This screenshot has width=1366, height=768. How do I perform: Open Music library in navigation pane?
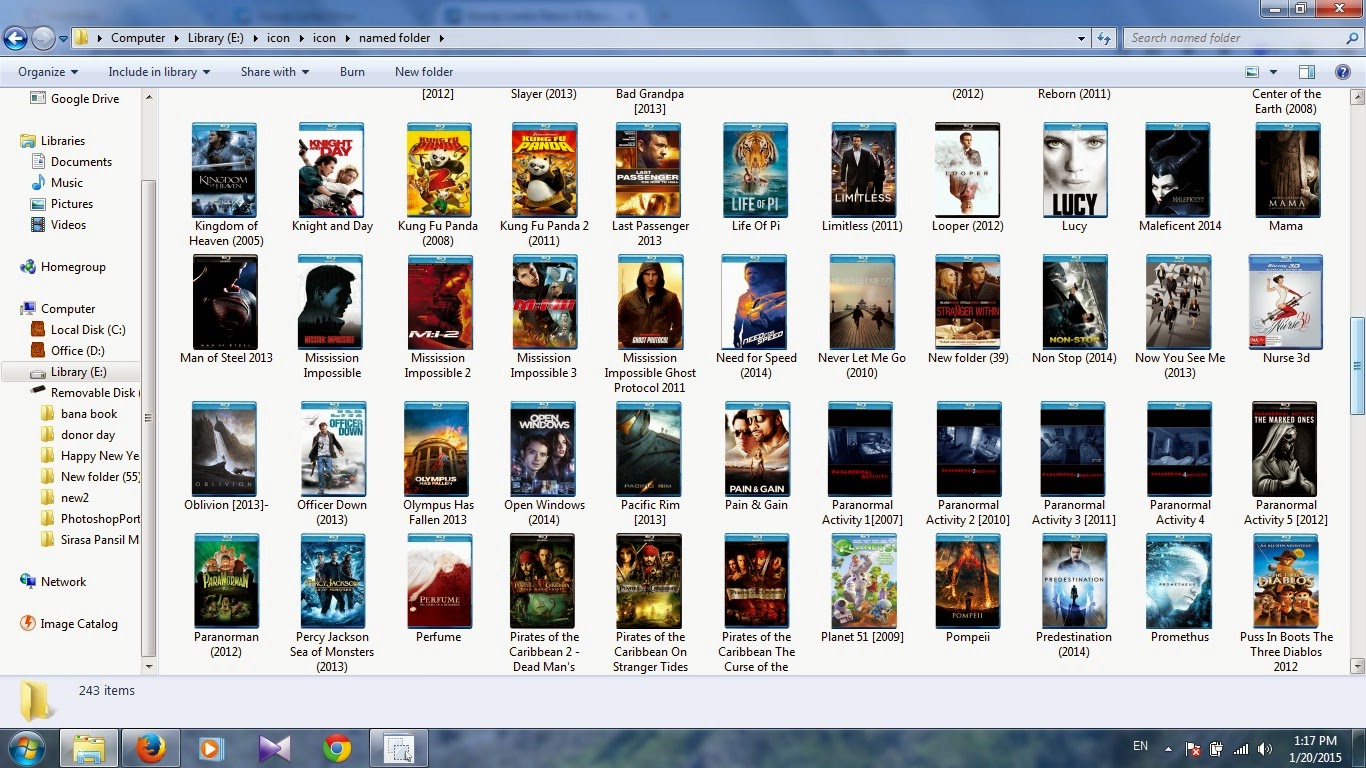click(67, 183)
